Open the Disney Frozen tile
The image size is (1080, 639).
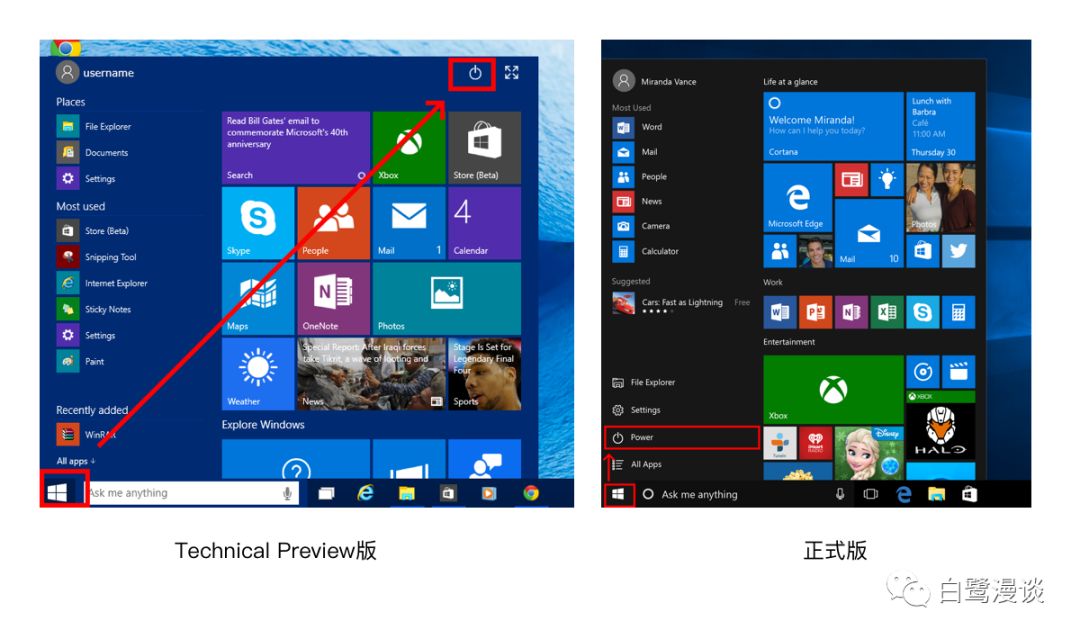tap(869, 452)
